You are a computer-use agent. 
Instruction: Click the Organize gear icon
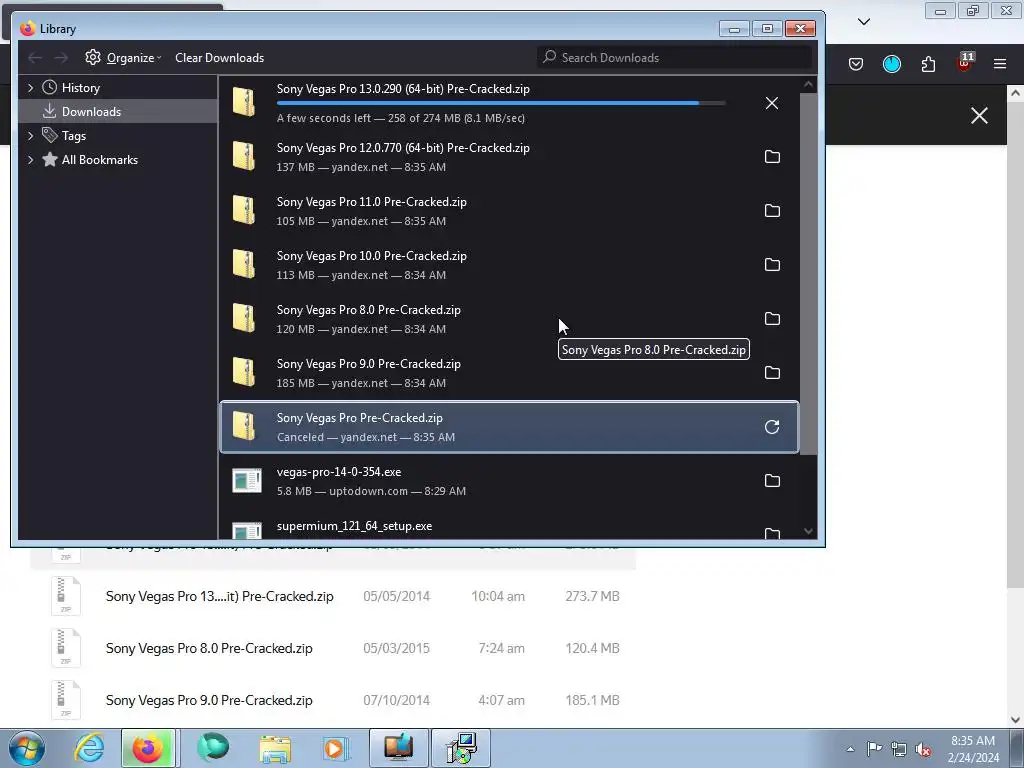coord(93,57)
